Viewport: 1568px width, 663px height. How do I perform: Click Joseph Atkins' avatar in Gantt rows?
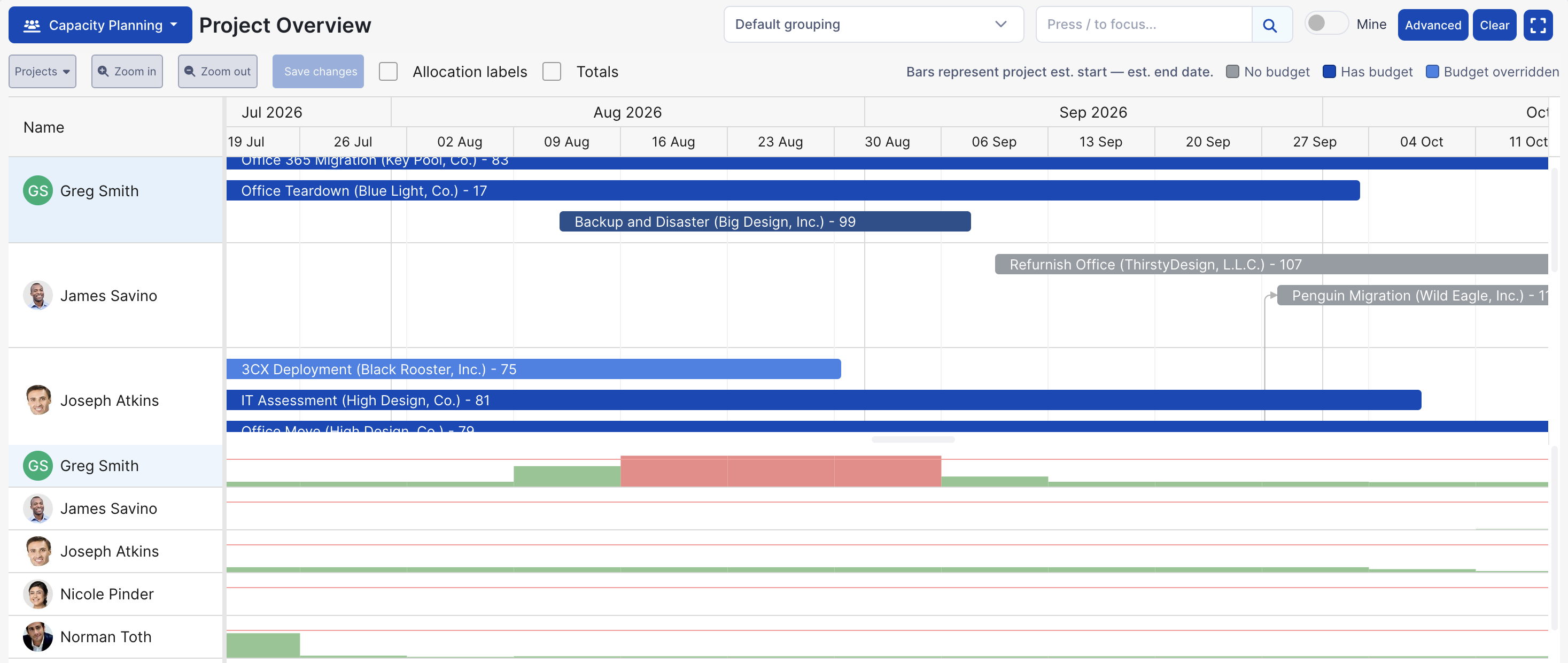[x=38, y=400]
